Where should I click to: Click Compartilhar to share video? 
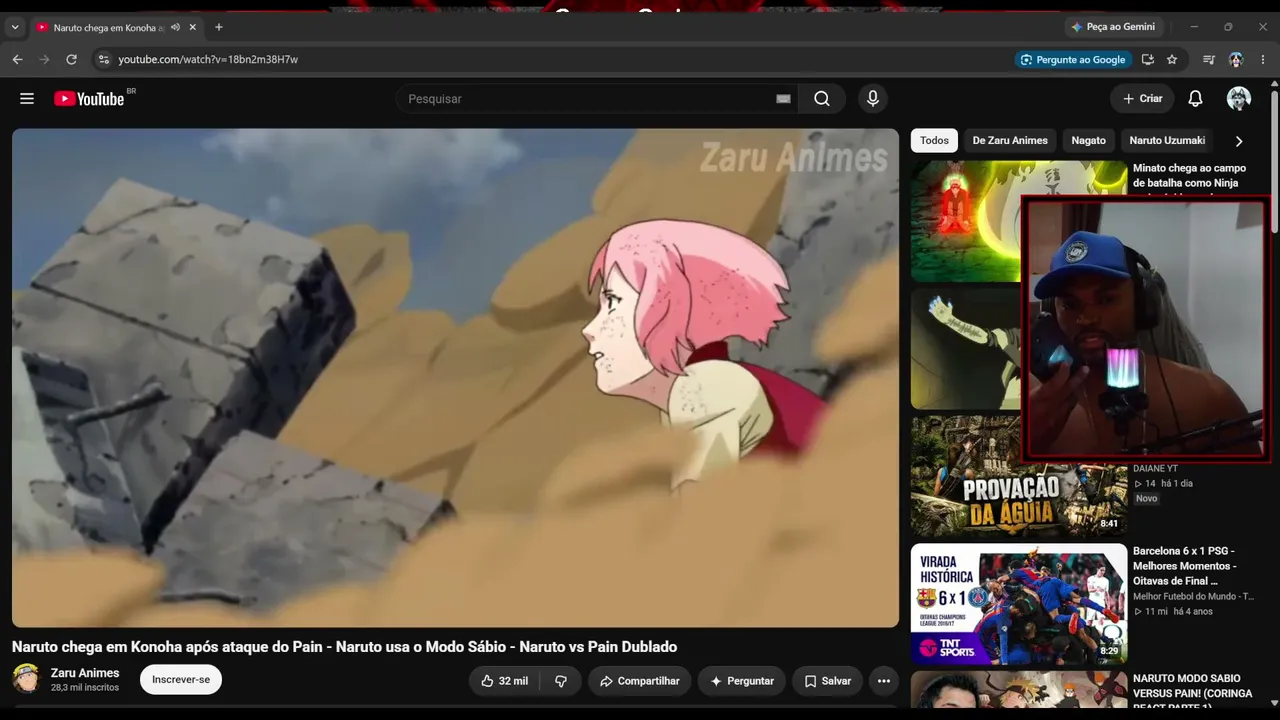pyautogui.click(x=639, y=681)
